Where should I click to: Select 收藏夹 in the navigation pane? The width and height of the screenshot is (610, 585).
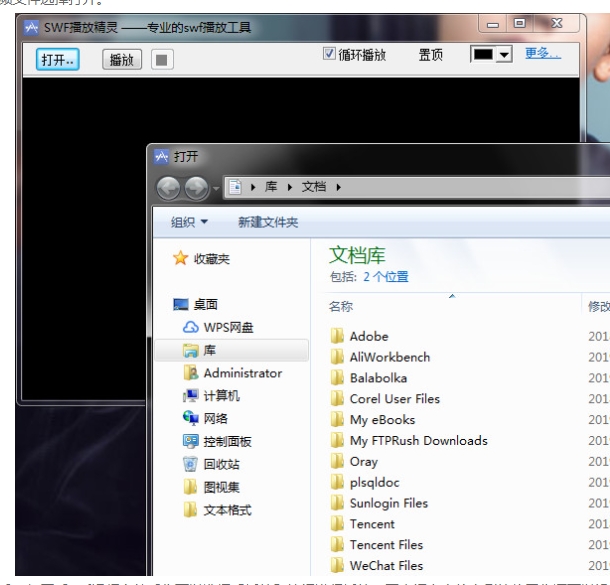(212, 259)
